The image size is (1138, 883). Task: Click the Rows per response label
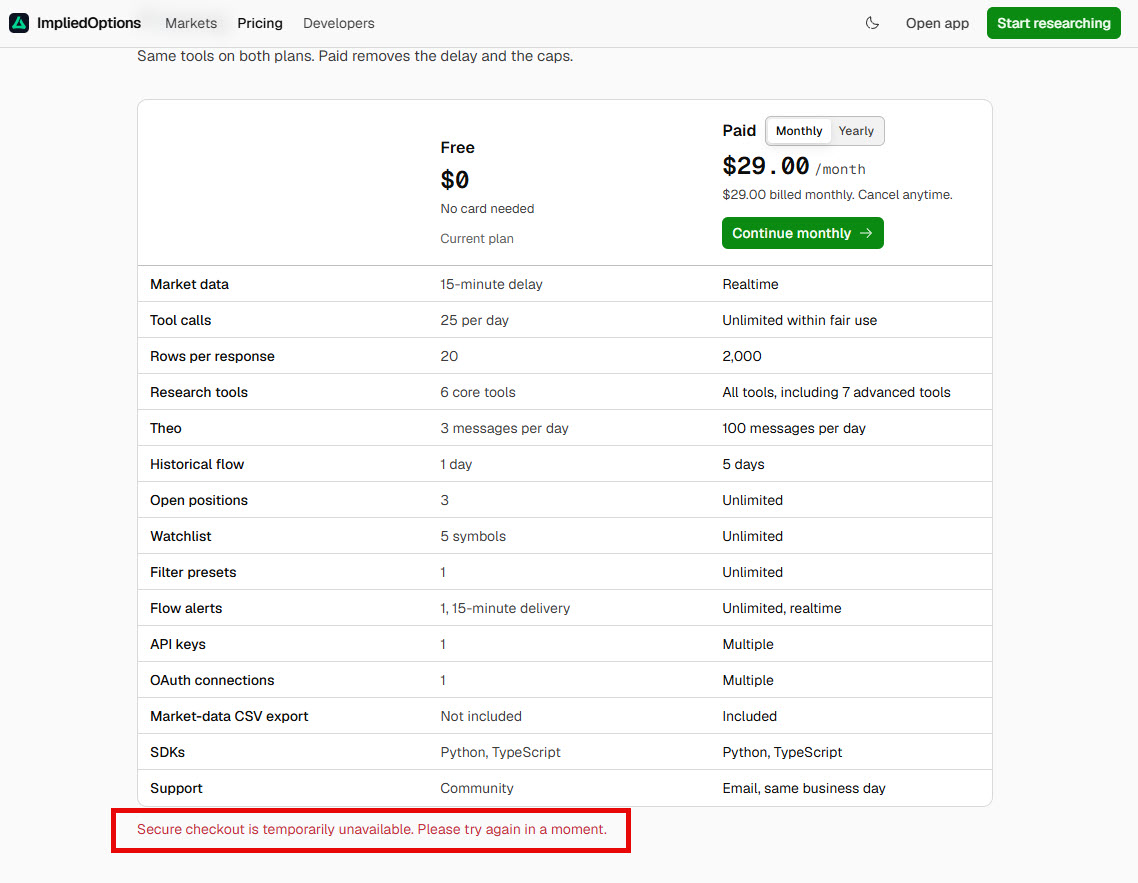(213, 356)
